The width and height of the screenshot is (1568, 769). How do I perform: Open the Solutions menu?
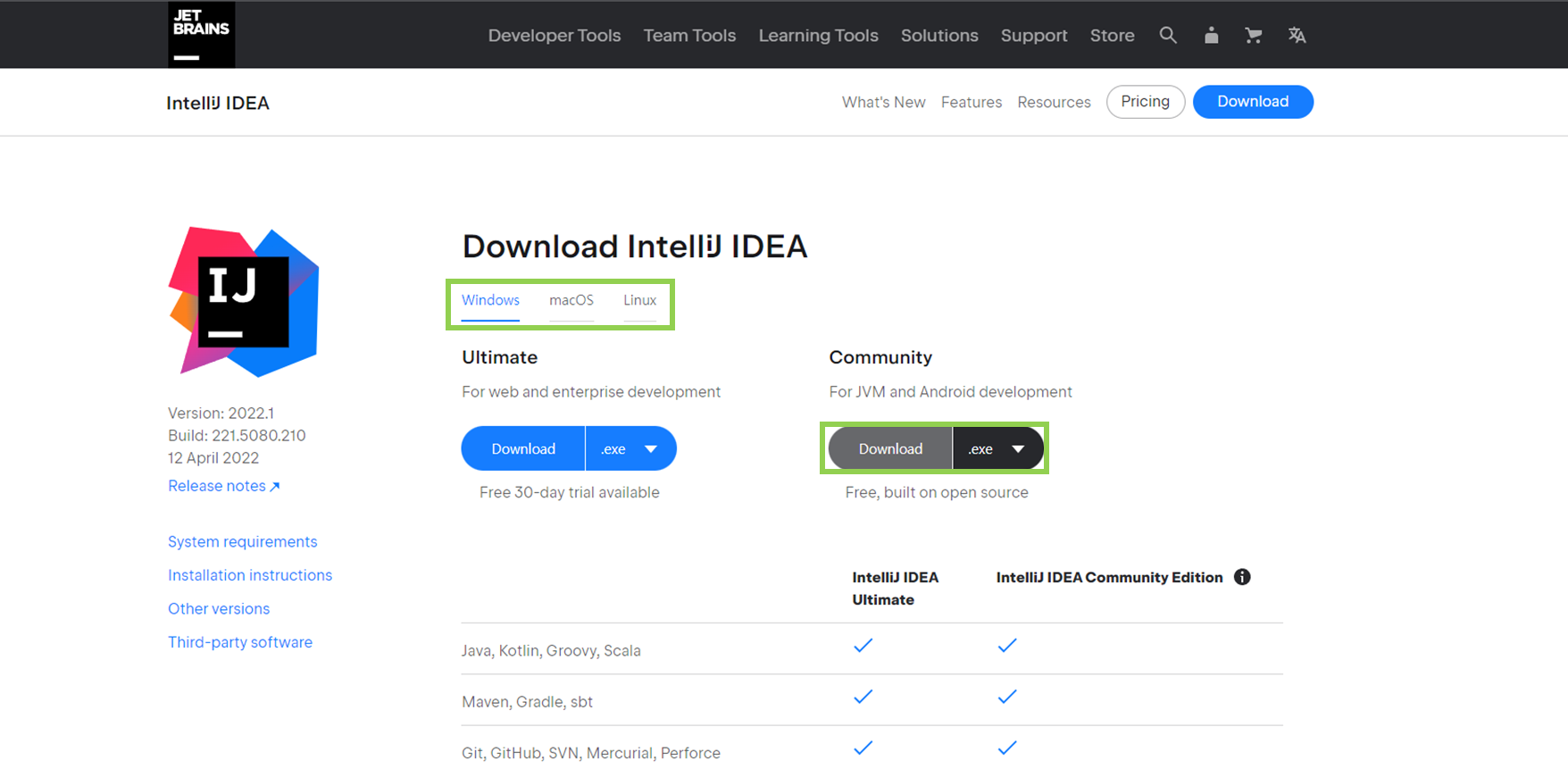point(939,36)
